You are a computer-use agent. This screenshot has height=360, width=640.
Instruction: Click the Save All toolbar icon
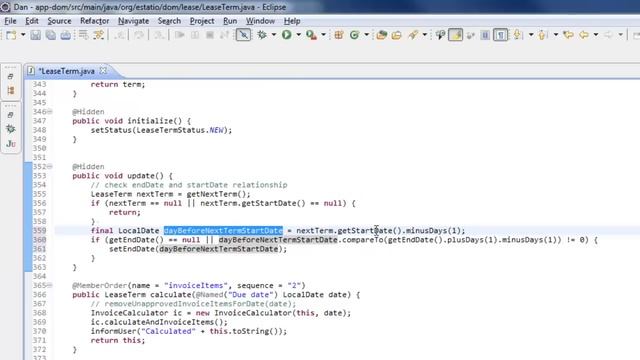coord(51,35)
